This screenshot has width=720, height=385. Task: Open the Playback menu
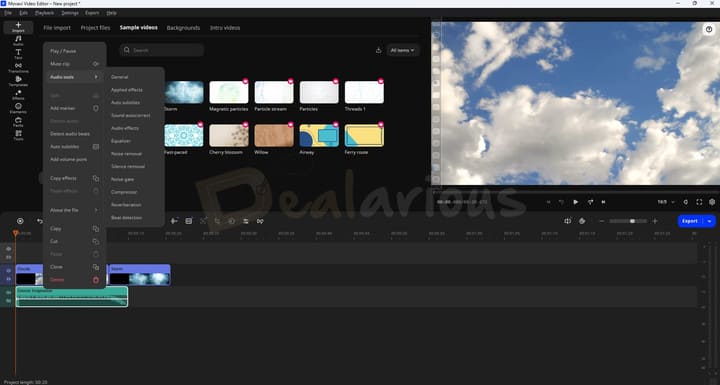point(45,13)
